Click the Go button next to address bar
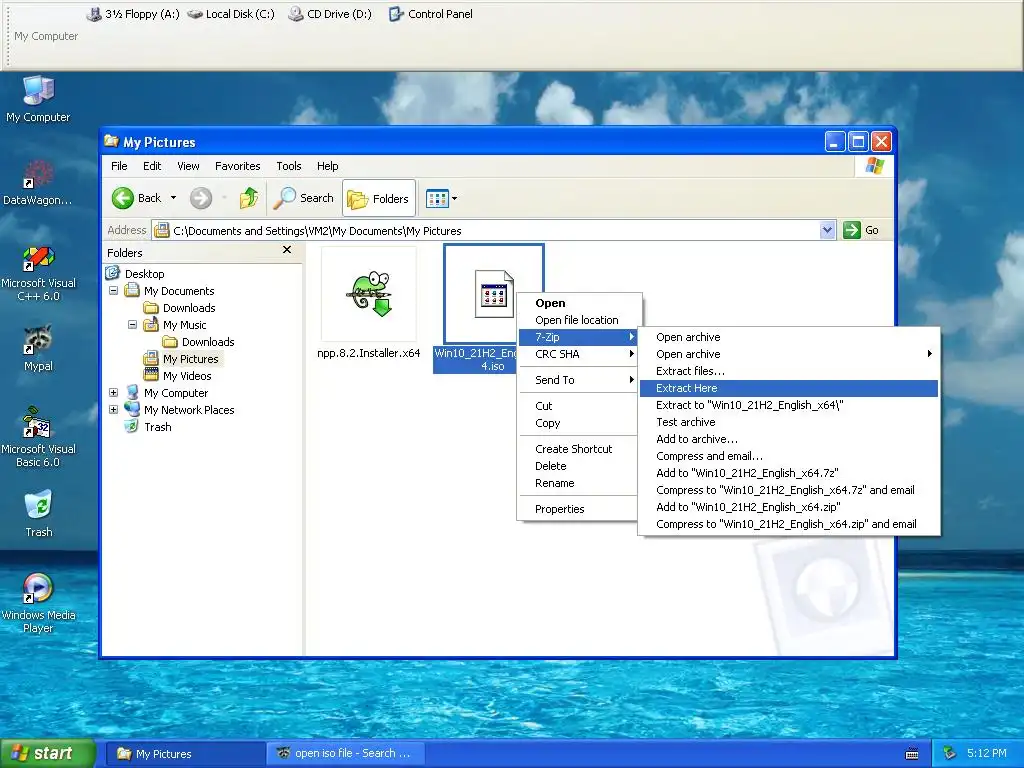This screenshot has width=1024, height=768. tap(861, 230)
